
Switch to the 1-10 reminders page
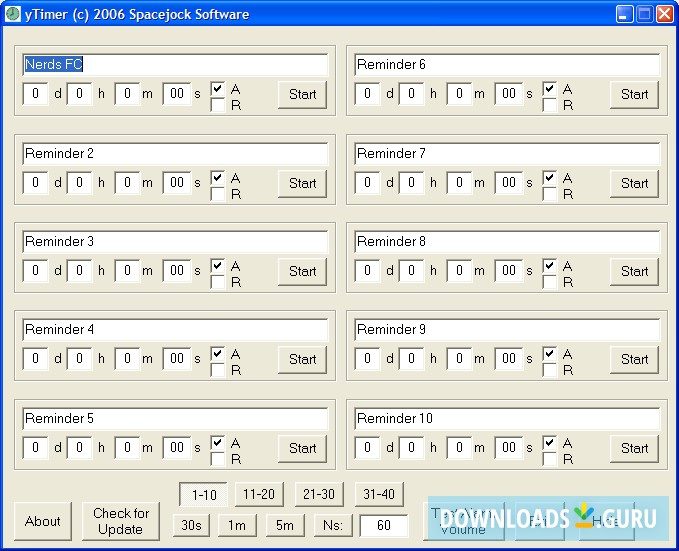(x=204, y=494)
